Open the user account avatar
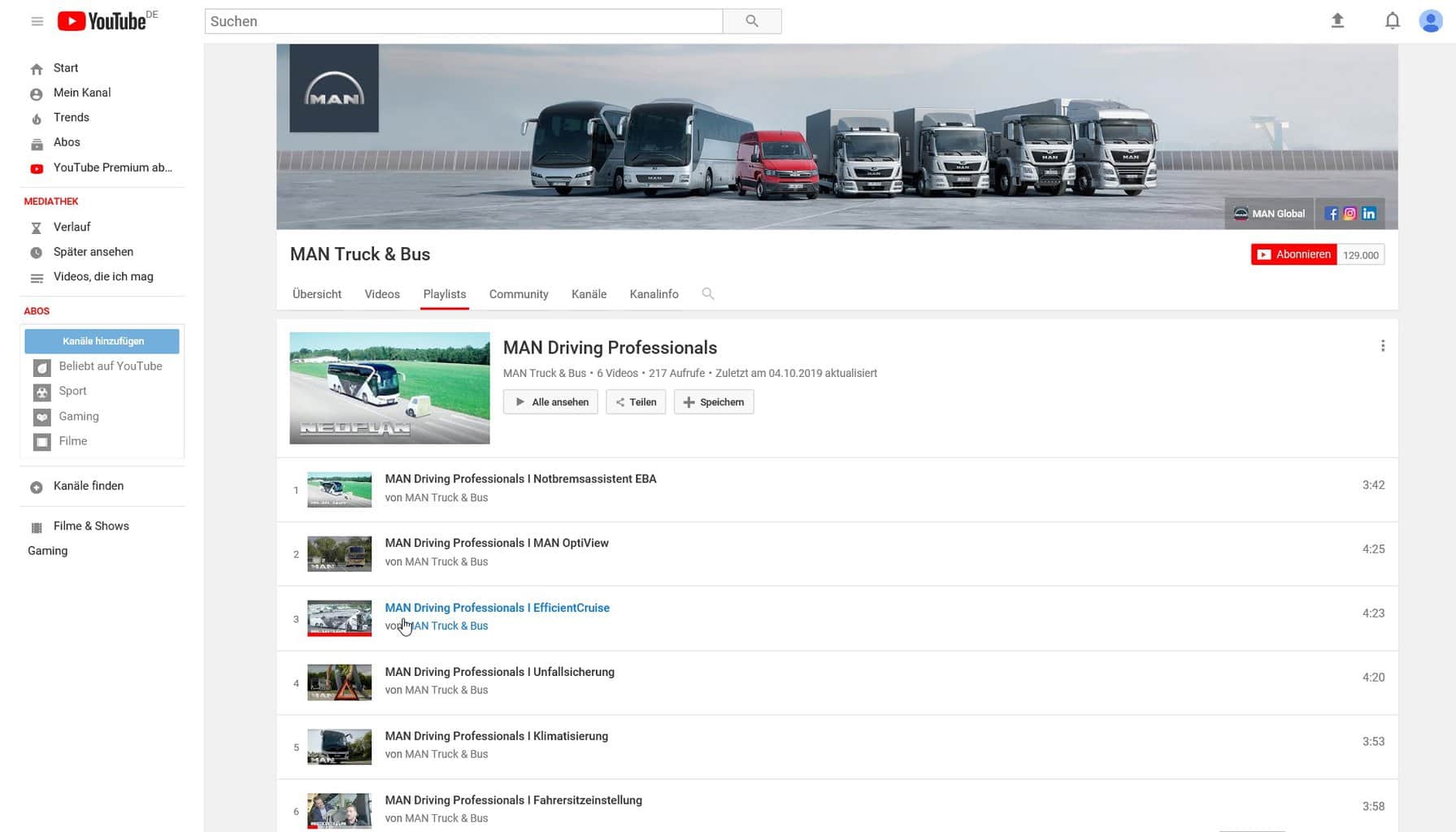Image resolution: width=1456 pixels, height=832 pixels. pyautogui.click(x=1430, y=21)
